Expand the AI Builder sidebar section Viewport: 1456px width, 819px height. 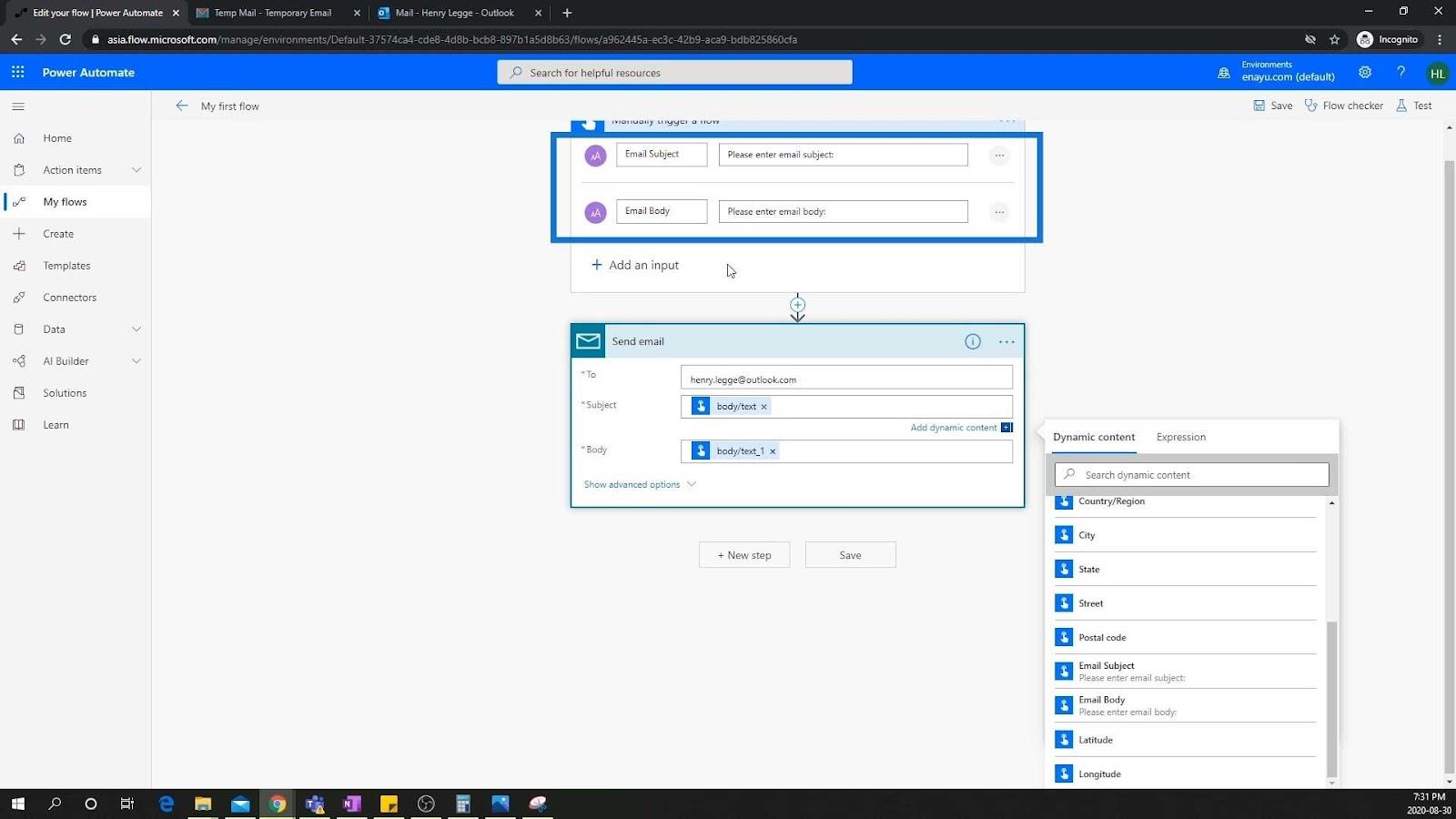click(x=136, y=361)
